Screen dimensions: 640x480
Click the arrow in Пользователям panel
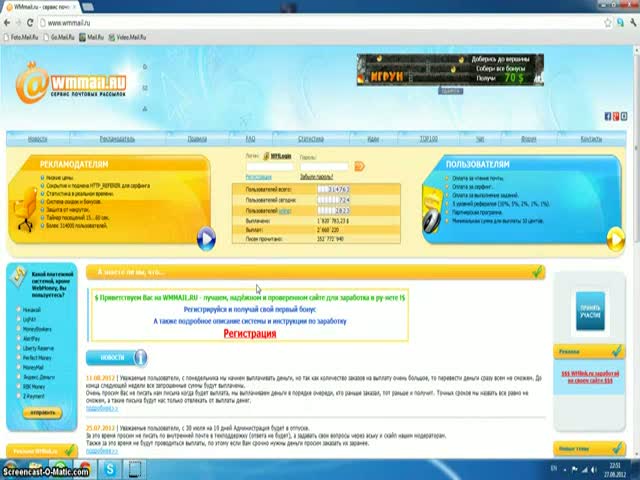[x=616, y=238]
